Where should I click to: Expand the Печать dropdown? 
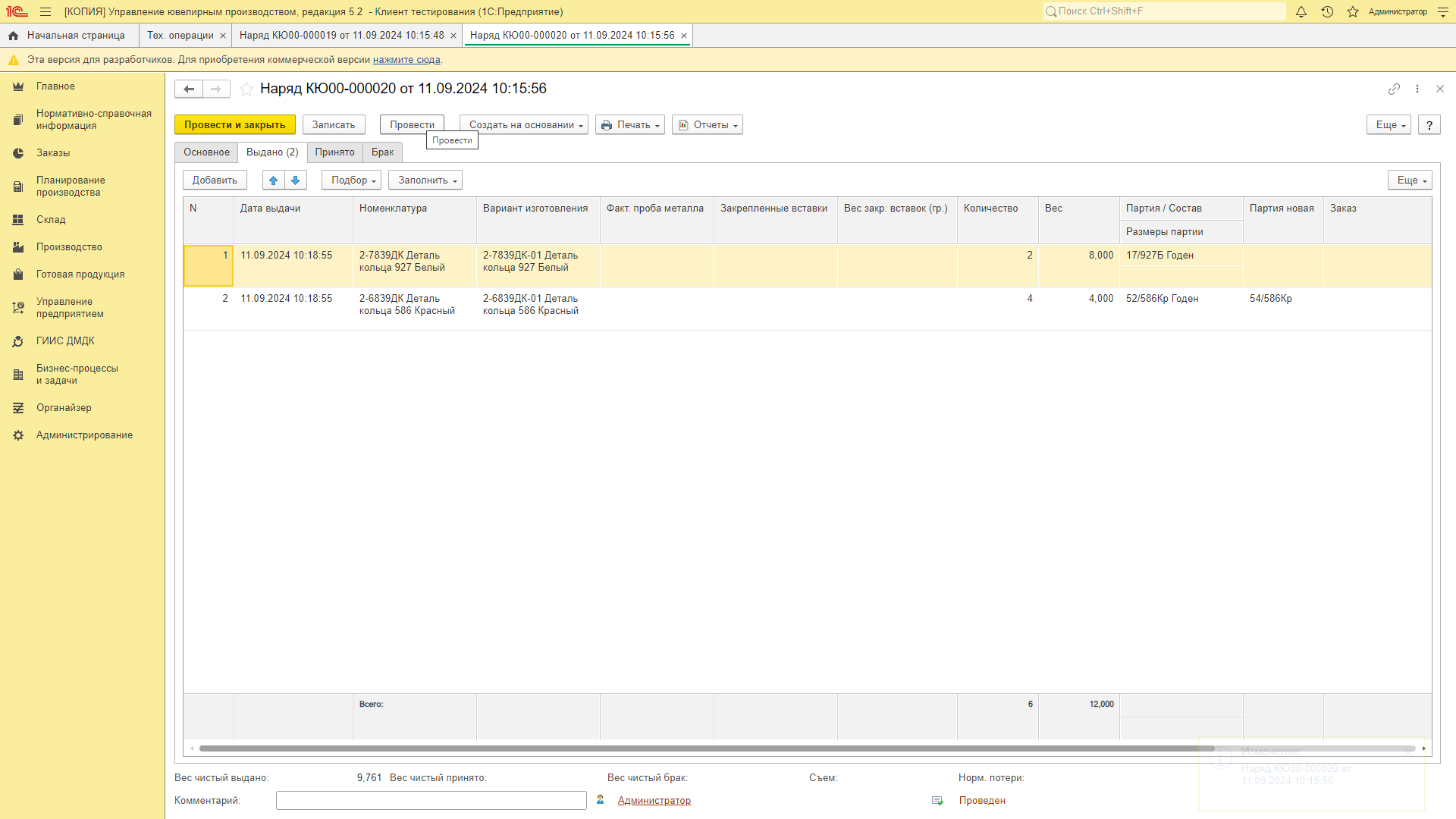point(630,125)
